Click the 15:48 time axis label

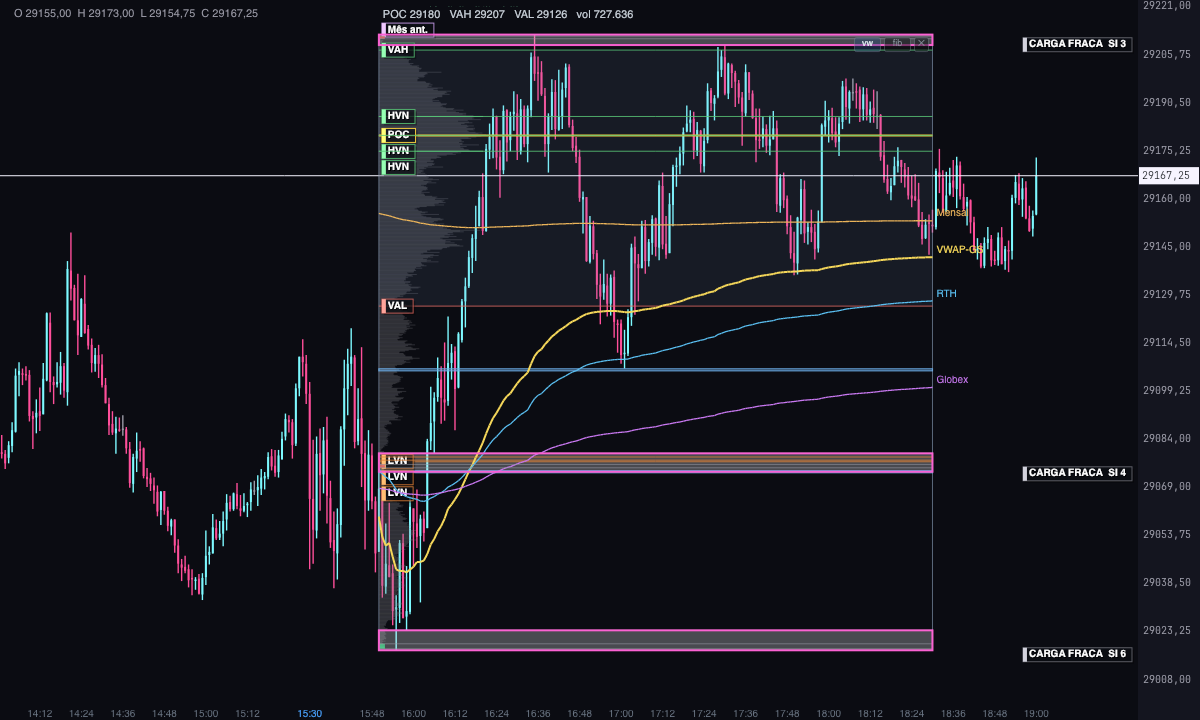(372, 714)
